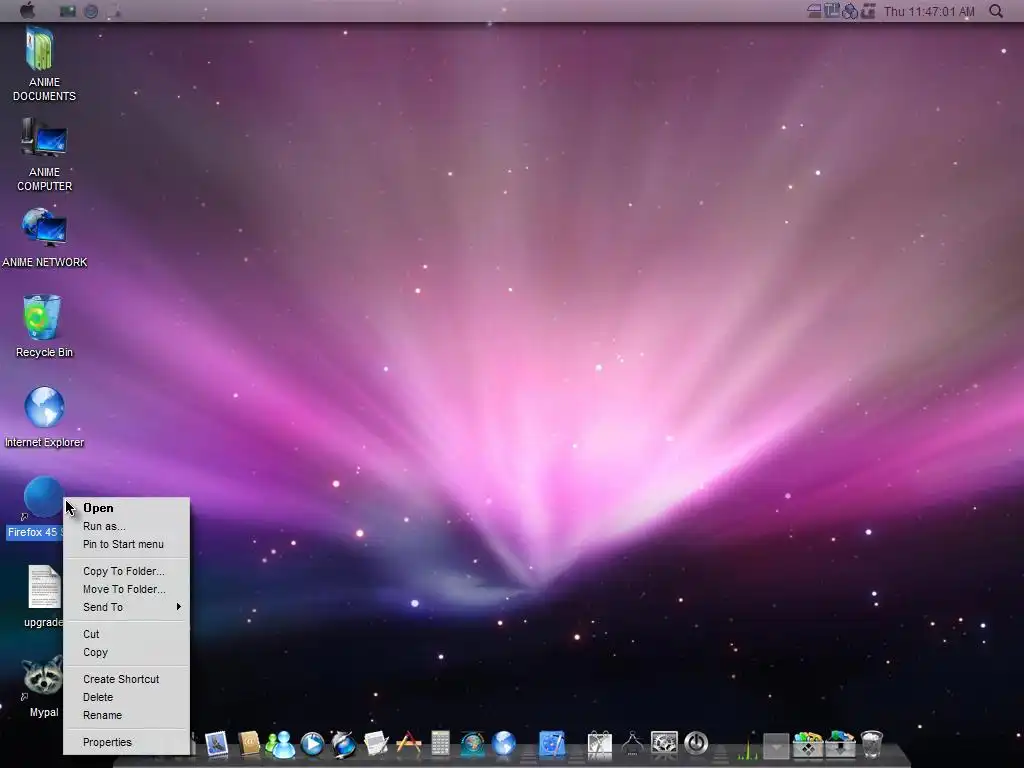The image size is (1024, 768).
Task: Open the ringed-globe browser icon in dock
Action: tap(344, 744)
